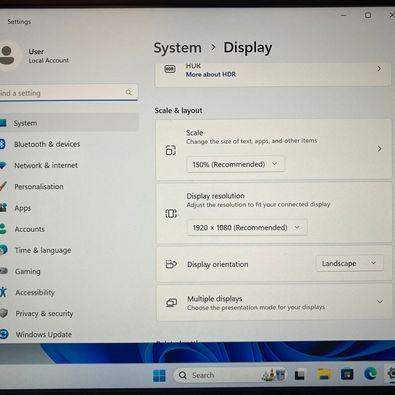Click the Settings gear on the taskbar
The width and height of the screenshot is (395, 395).
[391, 373]
